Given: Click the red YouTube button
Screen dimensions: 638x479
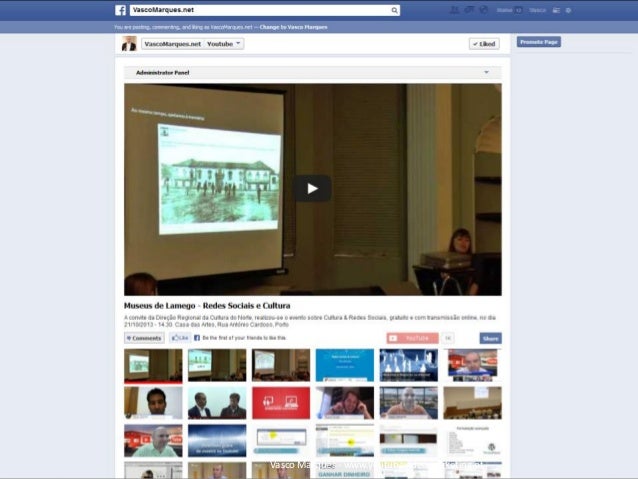Looking at the screenshot, I should pos(413,338).
